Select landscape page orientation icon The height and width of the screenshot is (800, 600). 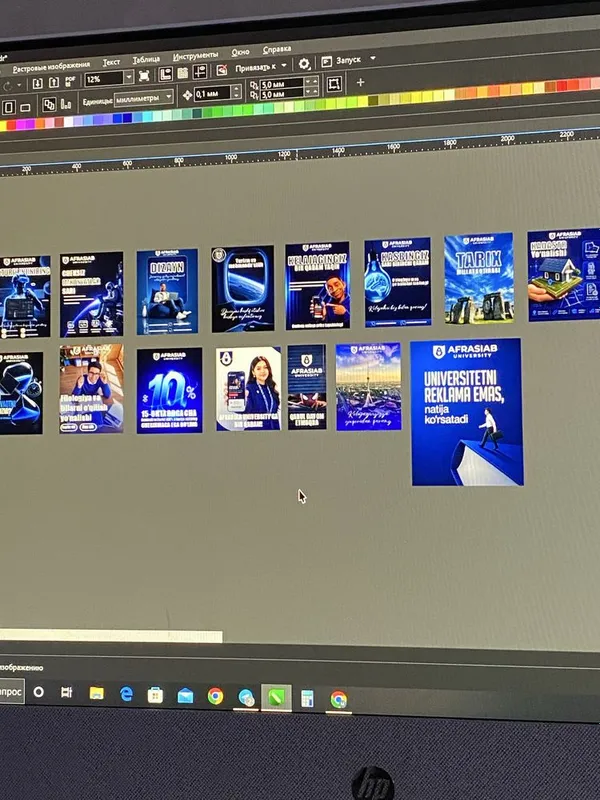click(25, 108)
